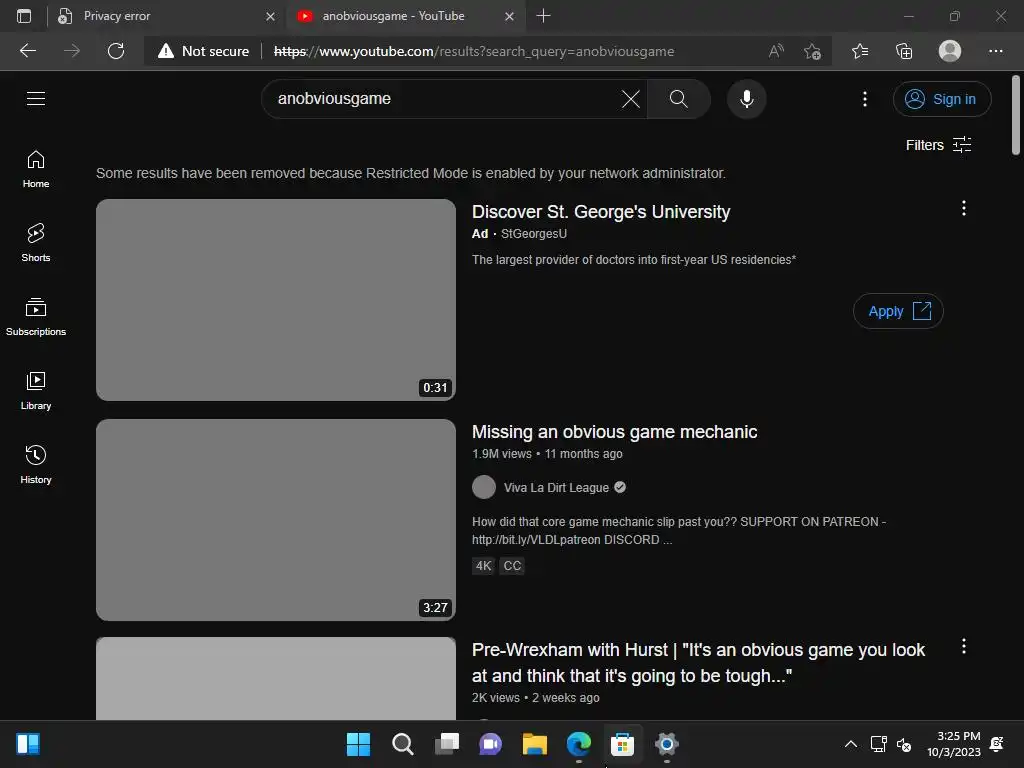Open Shorts from the sidebar
This screenshot has width=1024, height=768.
pyautogui.click(x=36, y=243)
